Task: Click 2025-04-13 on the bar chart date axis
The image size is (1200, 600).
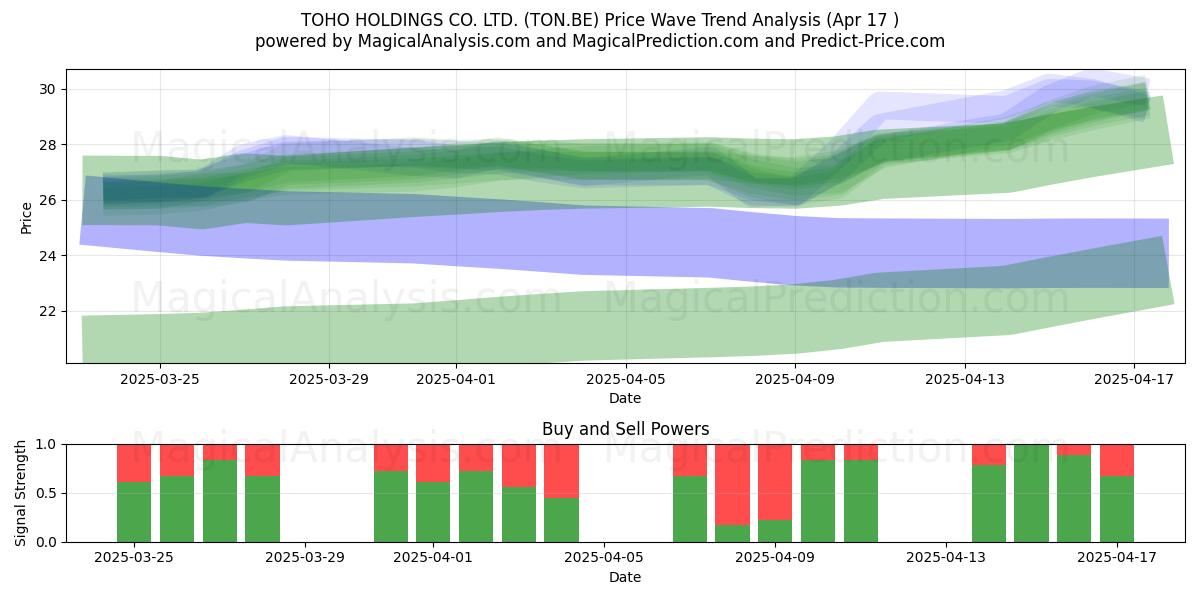Action: click(946, 558)
